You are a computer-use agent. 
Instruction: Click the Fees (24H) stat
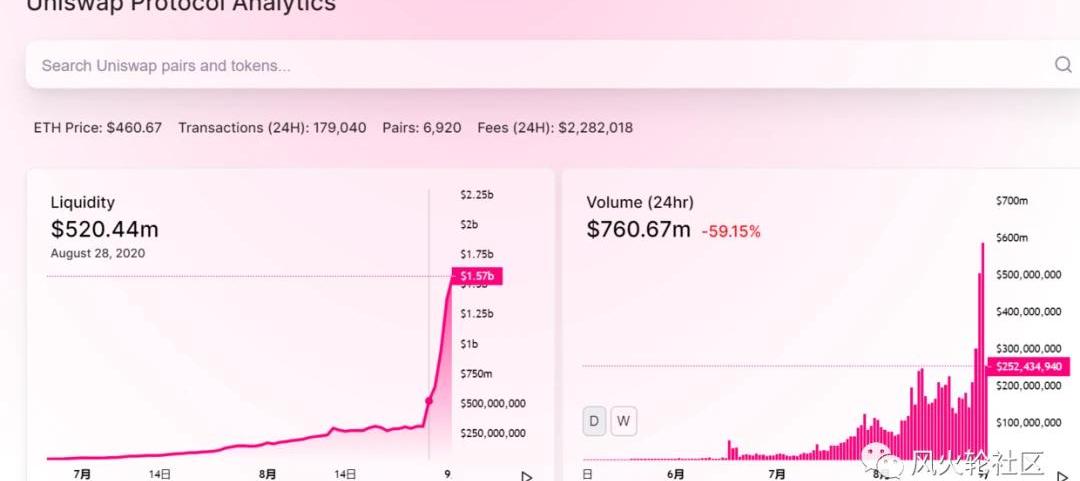[x=555, y=128]
